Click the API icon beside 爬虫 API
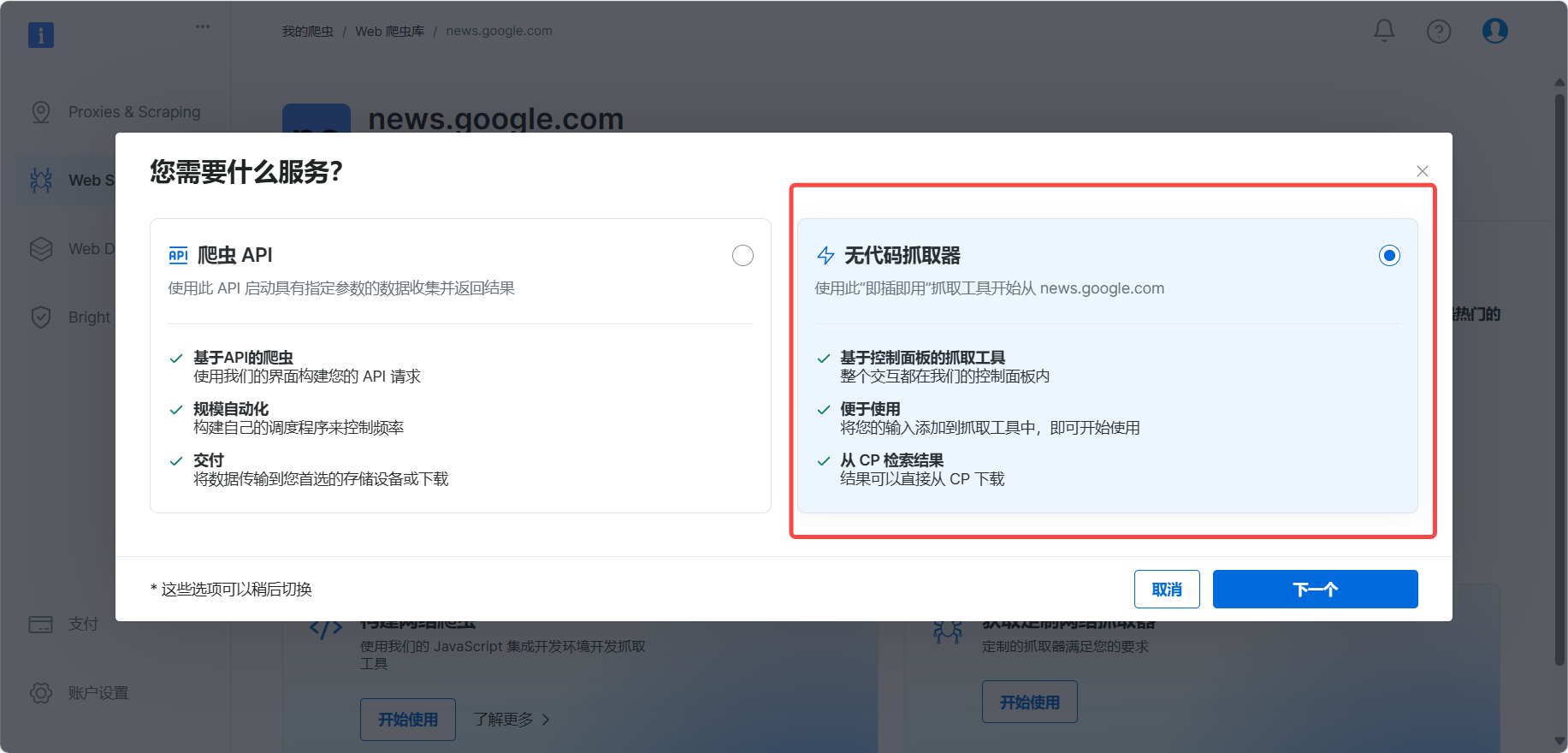1568x753 pixels. tap(178, 255)
